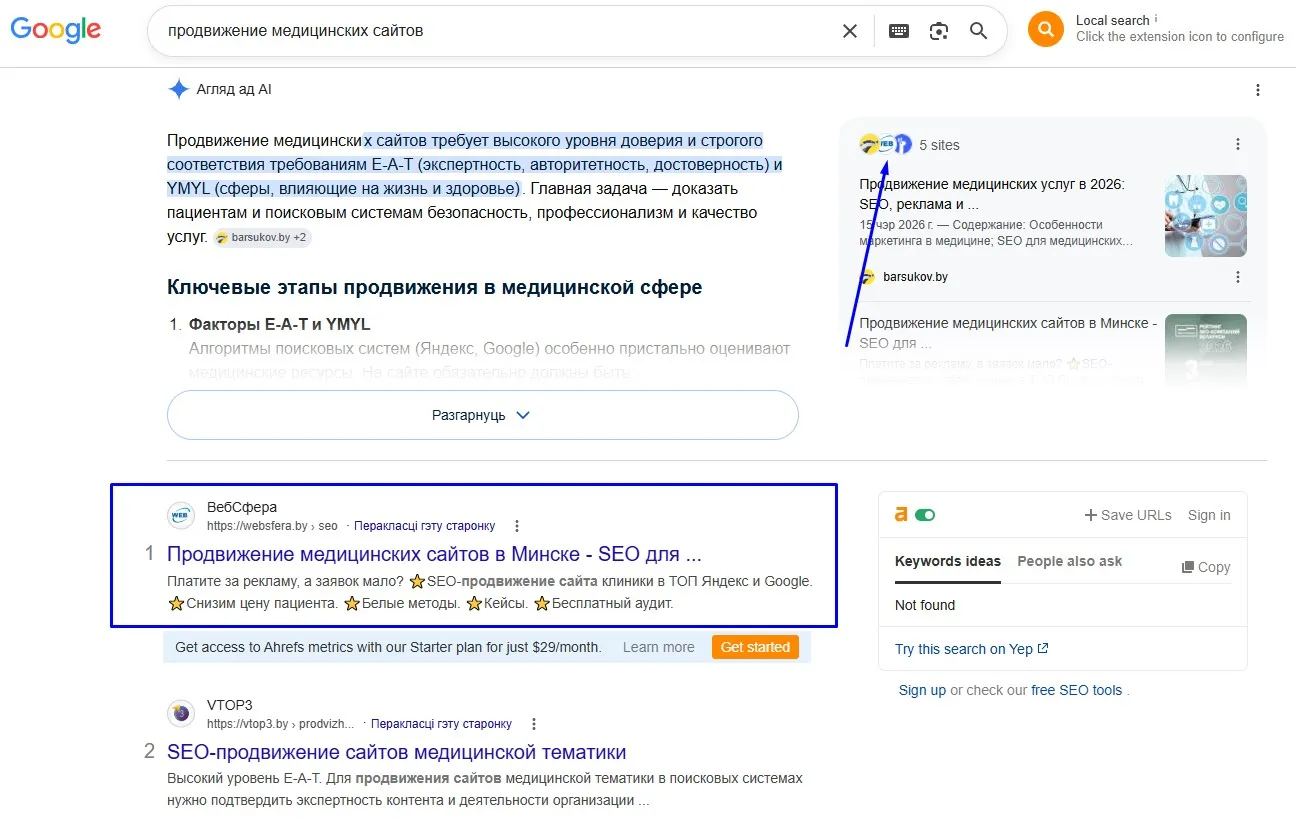Screen dimensions: 1296x838
Task: Click the https://vtop3.by URL breadcrumb
Action: click(280, 724)
